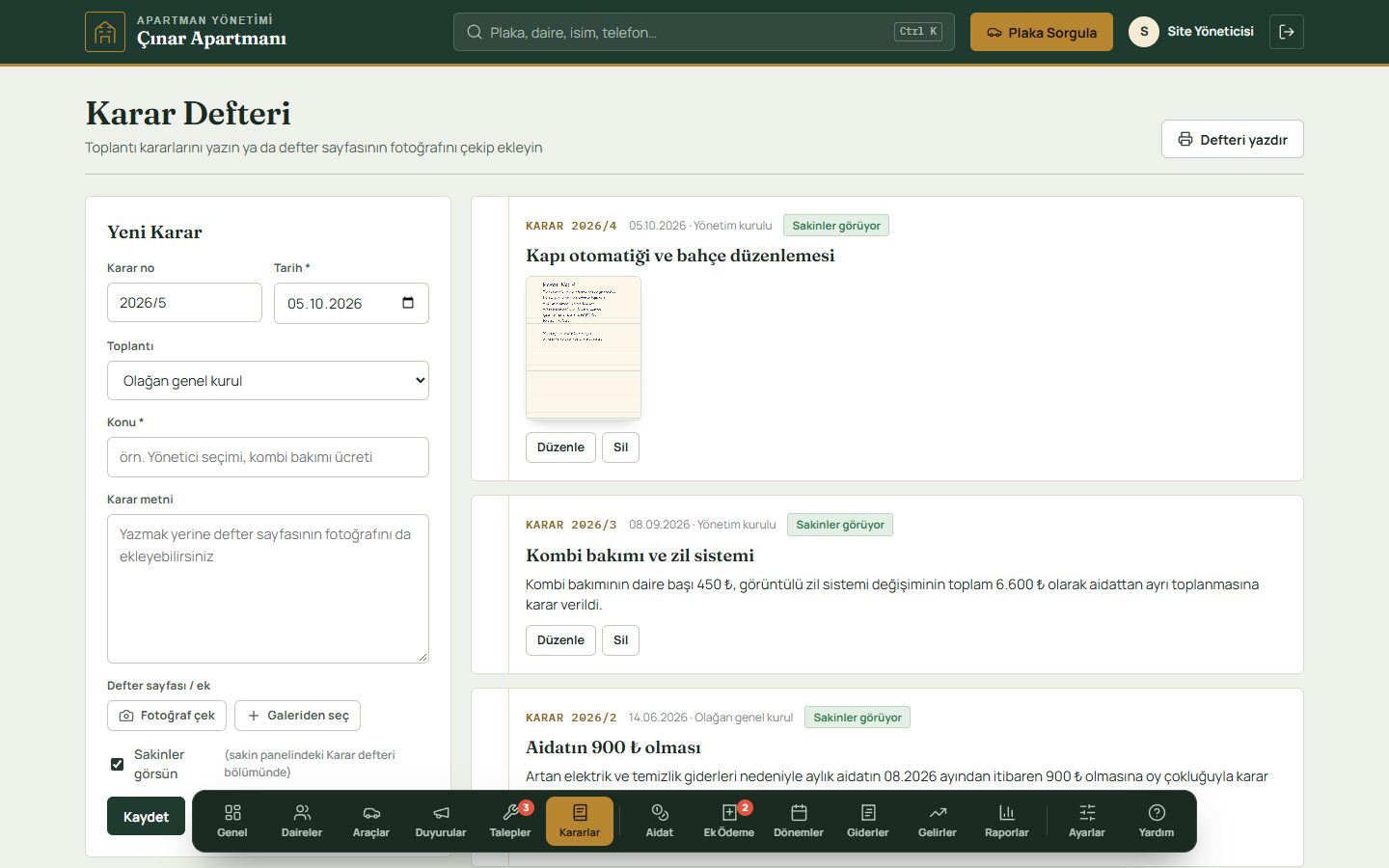Click the Plaka Sorgula button

pyautogui.click(x=1042, y=32)
